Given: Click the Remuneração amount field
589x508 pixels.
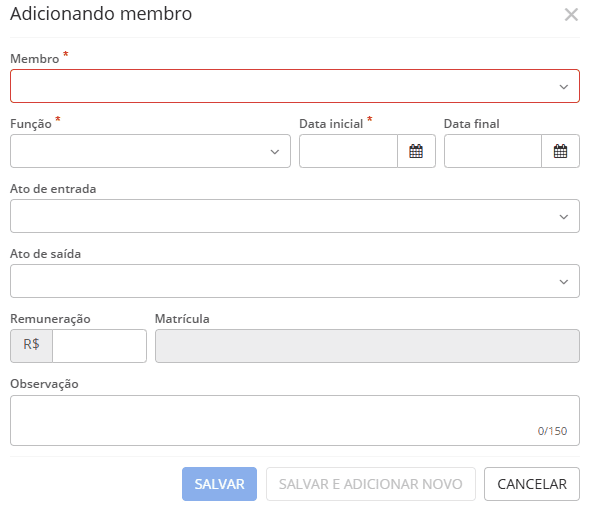Looking at the screenshot, I should (100, 346).
